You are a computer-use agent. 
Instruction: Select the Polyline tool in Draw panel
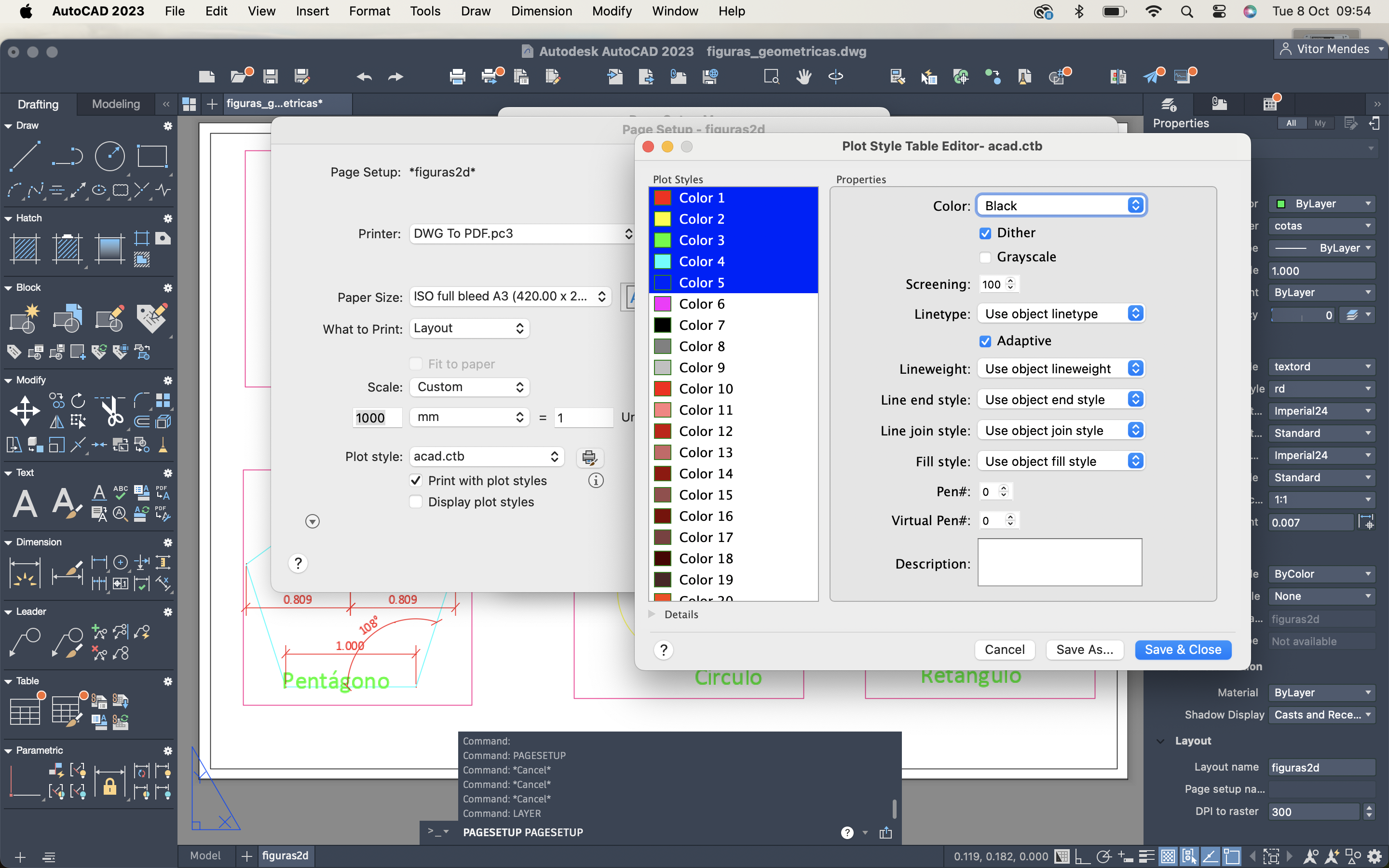pyautogui.click(x=67, y=156)
